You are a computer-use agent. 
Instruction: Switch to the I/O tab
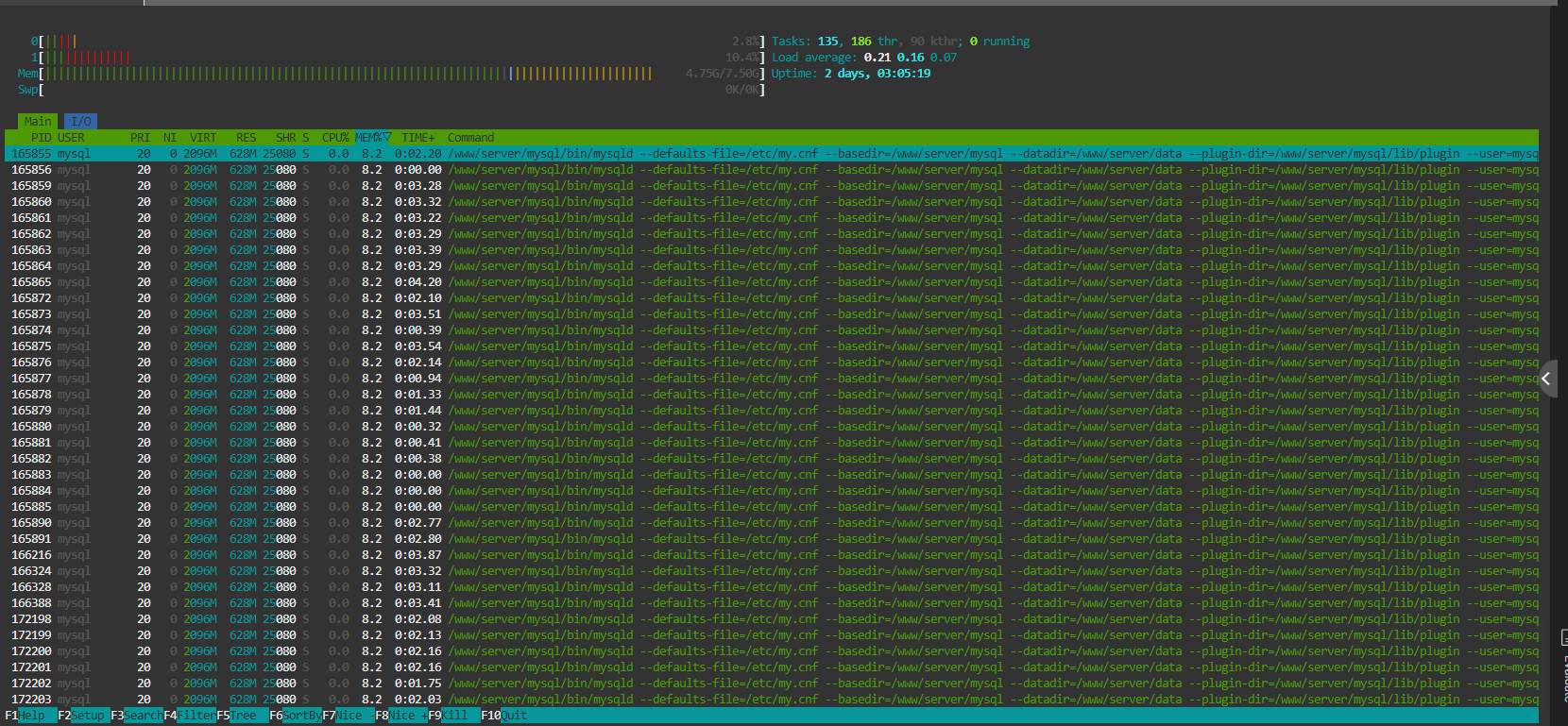click(x=81, y=122)
